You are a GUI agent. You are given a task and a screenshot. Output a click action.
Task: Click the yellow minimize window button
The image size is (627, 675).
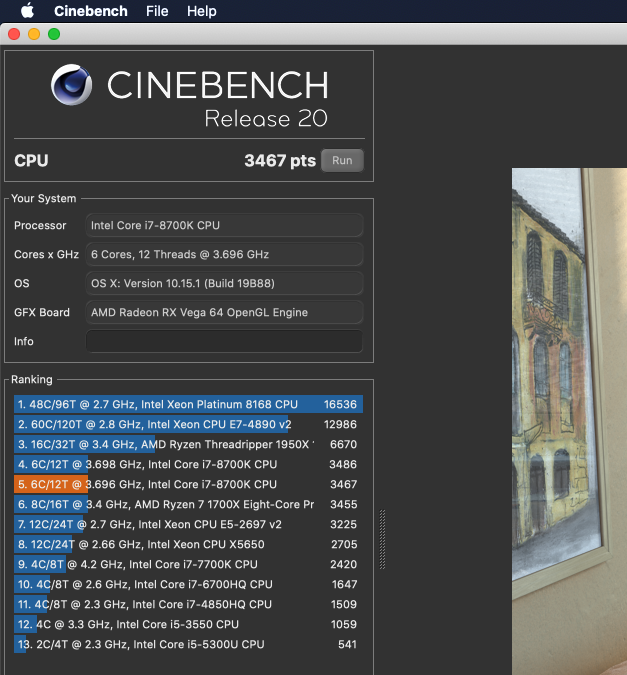coord(34,34)
